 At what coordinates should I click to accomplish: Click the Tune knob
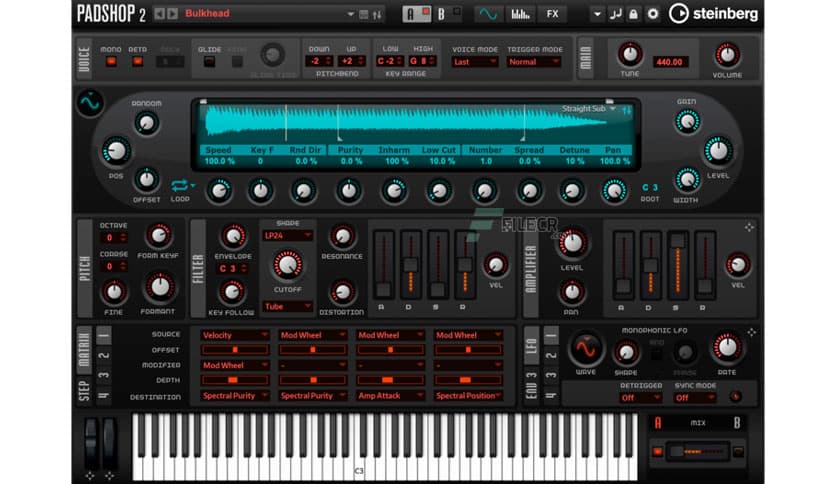coord(630,54)
